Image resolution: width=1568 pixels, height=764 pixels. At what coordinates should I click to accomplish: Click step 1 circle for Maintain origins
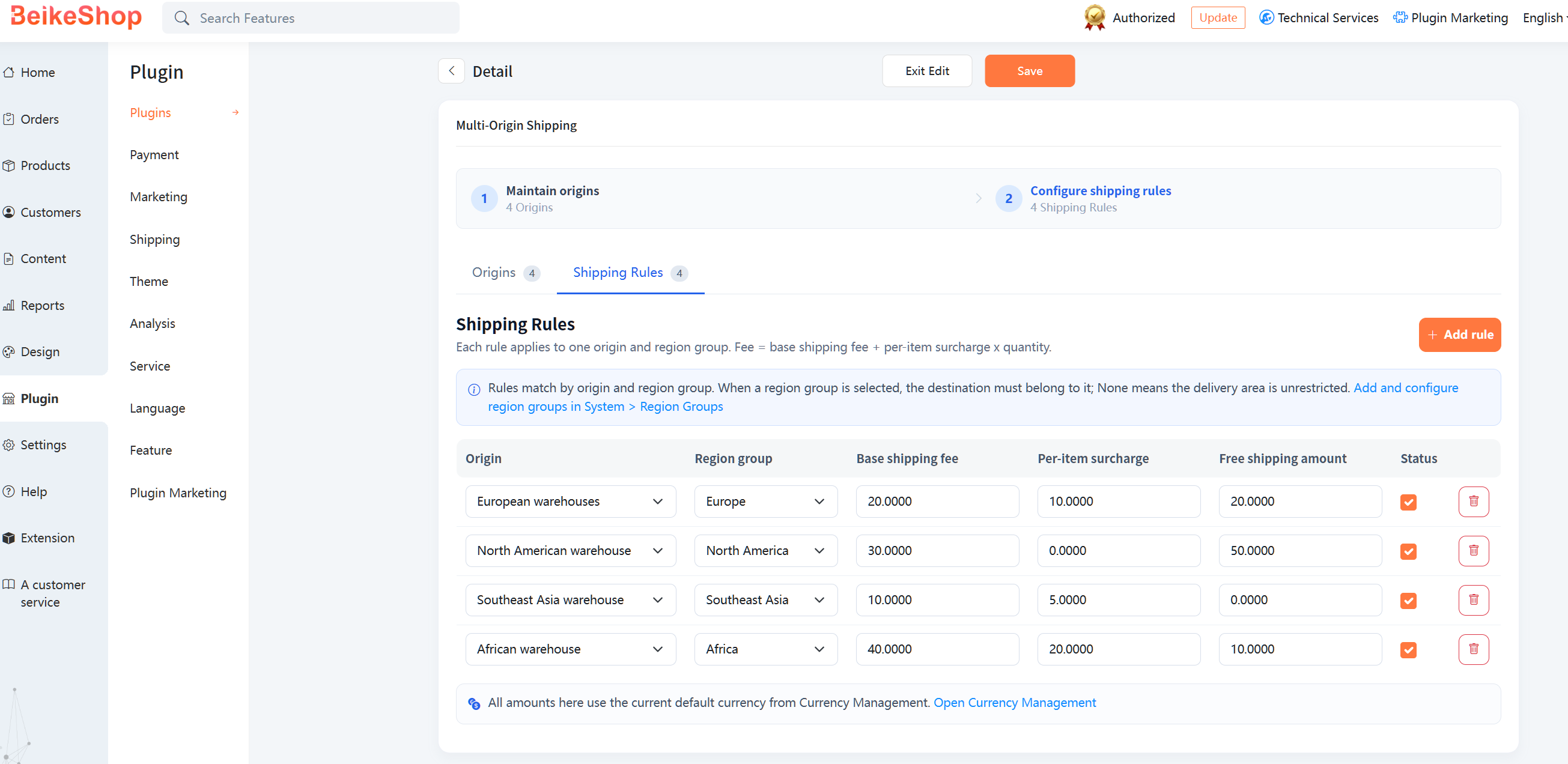click(x=484, y=198)
